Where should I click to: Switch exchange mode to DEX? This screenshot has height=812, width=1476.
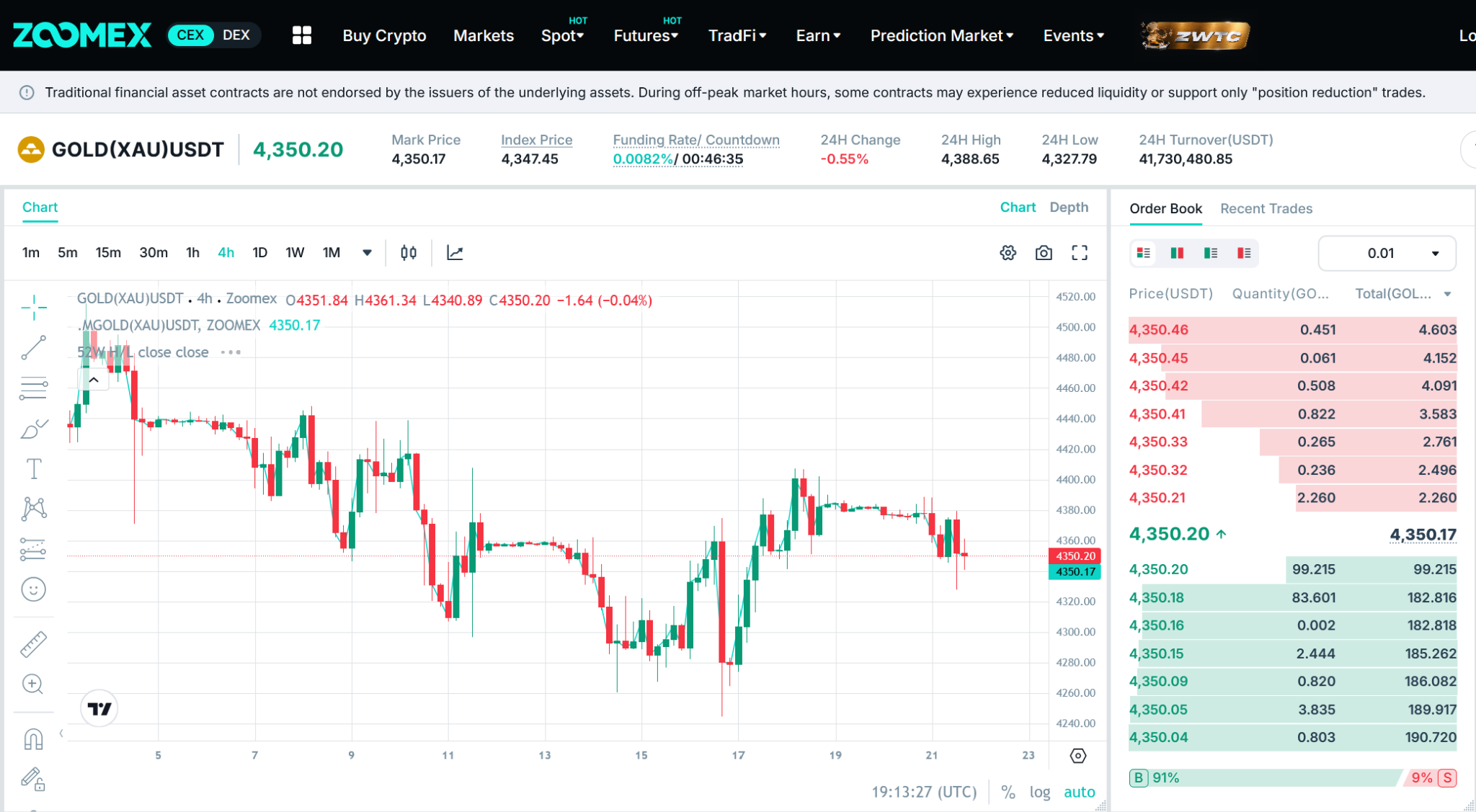tap(236, 35)
